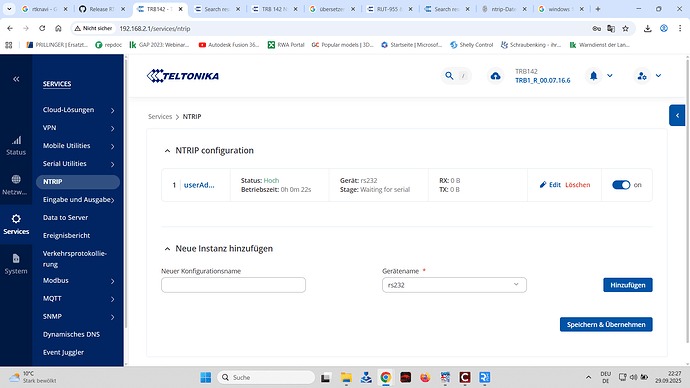
Task: Open the Dynamisches DNS menu item
Action: coord(71,334)
